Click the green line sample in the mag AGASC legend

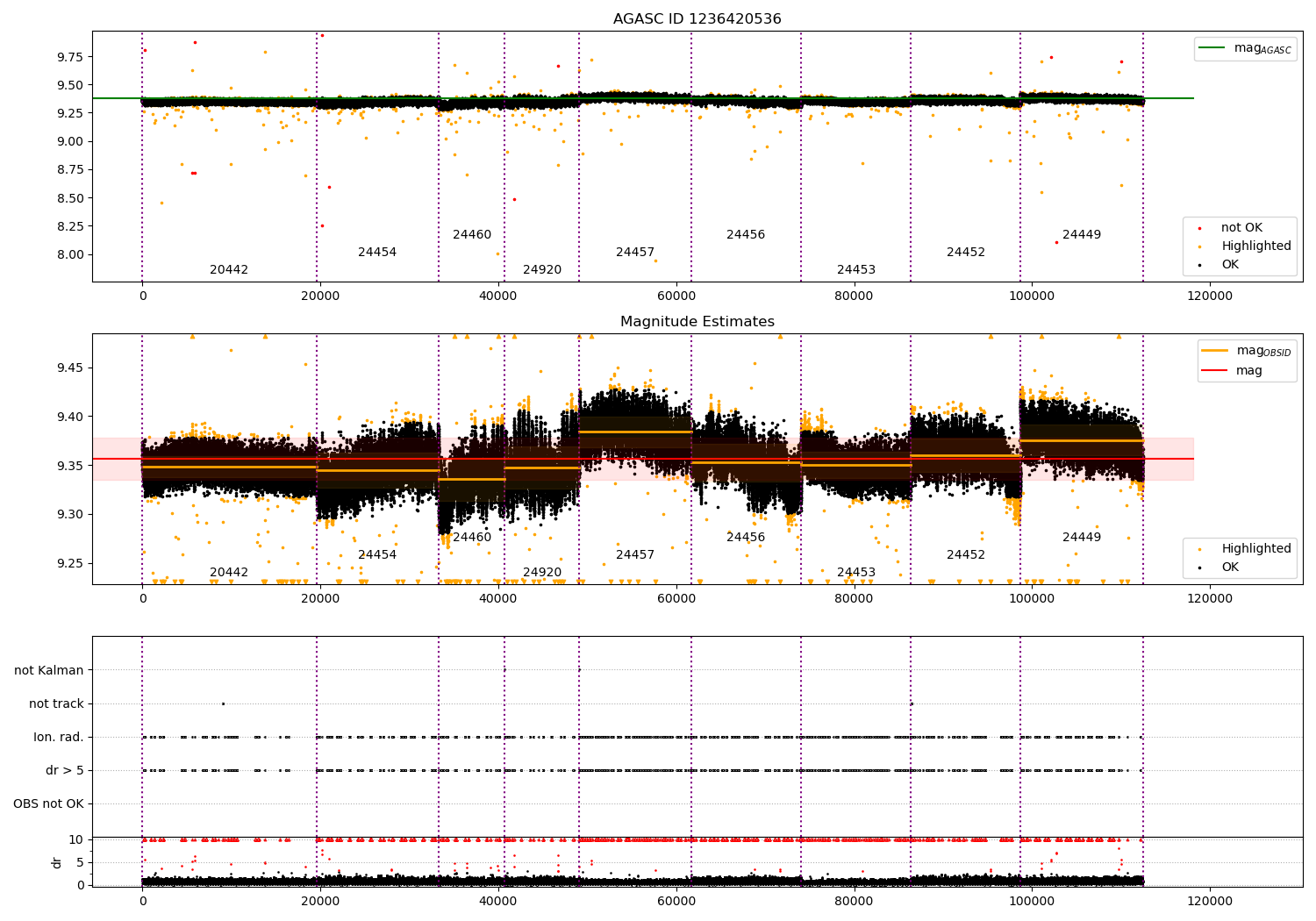[x=1213, y=48]
